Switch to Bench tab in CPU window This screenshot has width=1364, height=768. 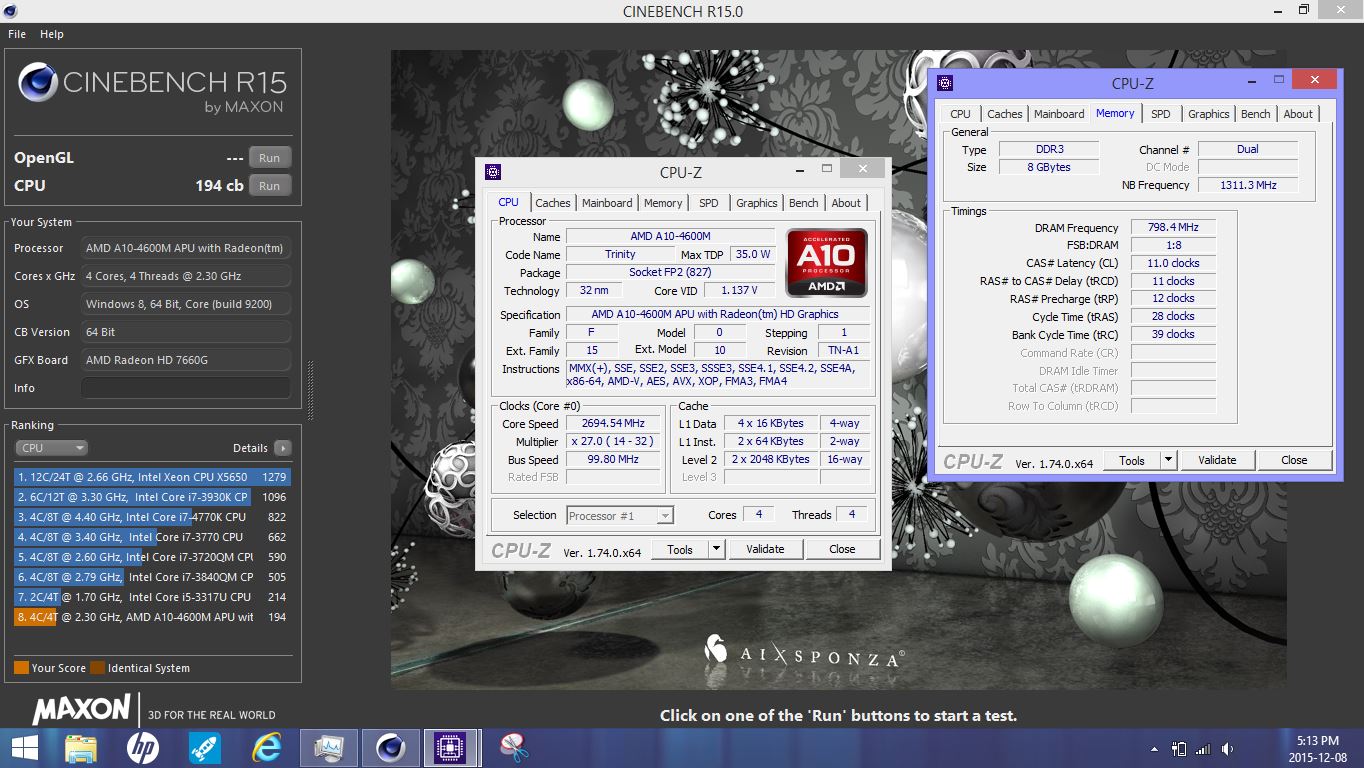pyautogui.click(x=804, y=203)
